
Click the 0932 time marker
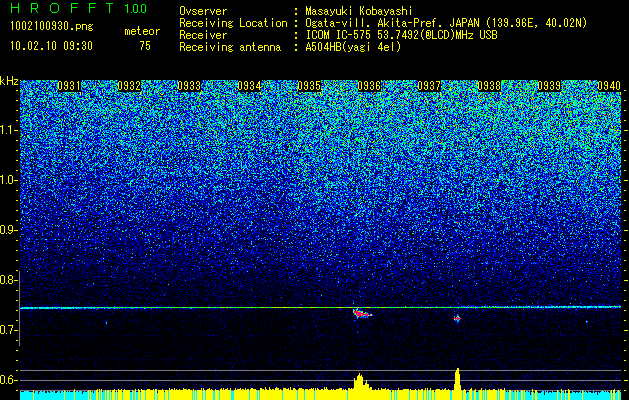129,86
